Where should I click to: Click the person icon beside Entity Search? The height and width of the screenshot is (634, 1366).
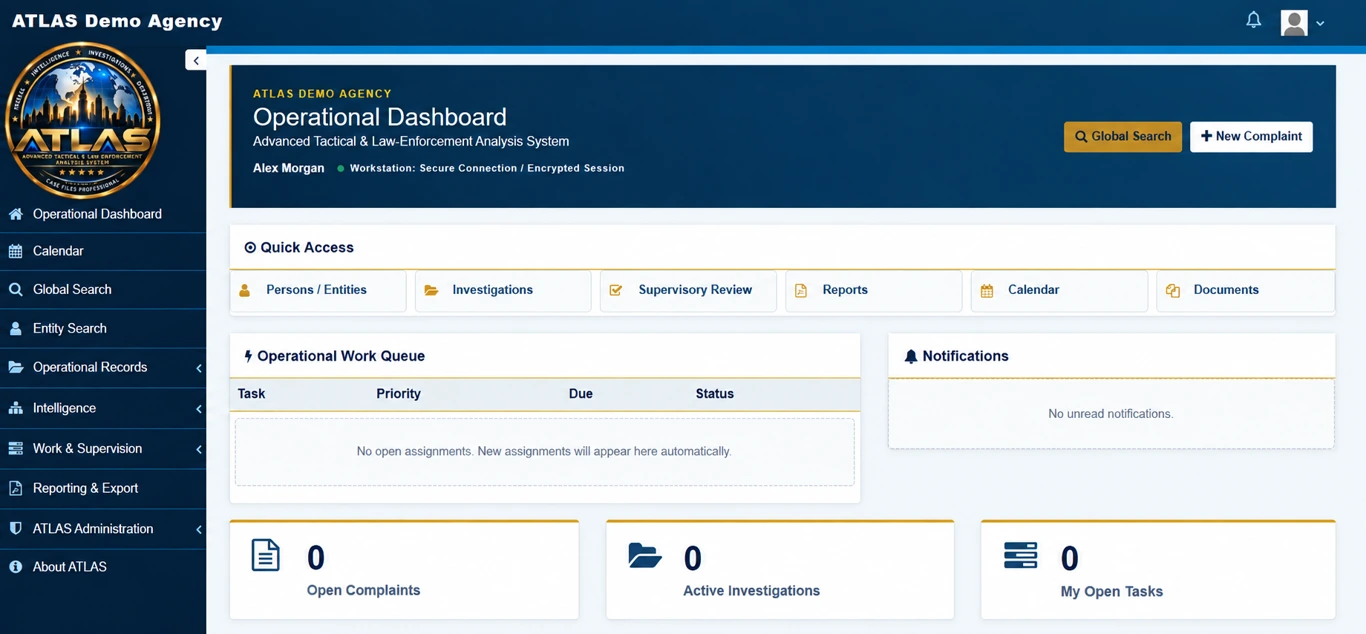15,328
